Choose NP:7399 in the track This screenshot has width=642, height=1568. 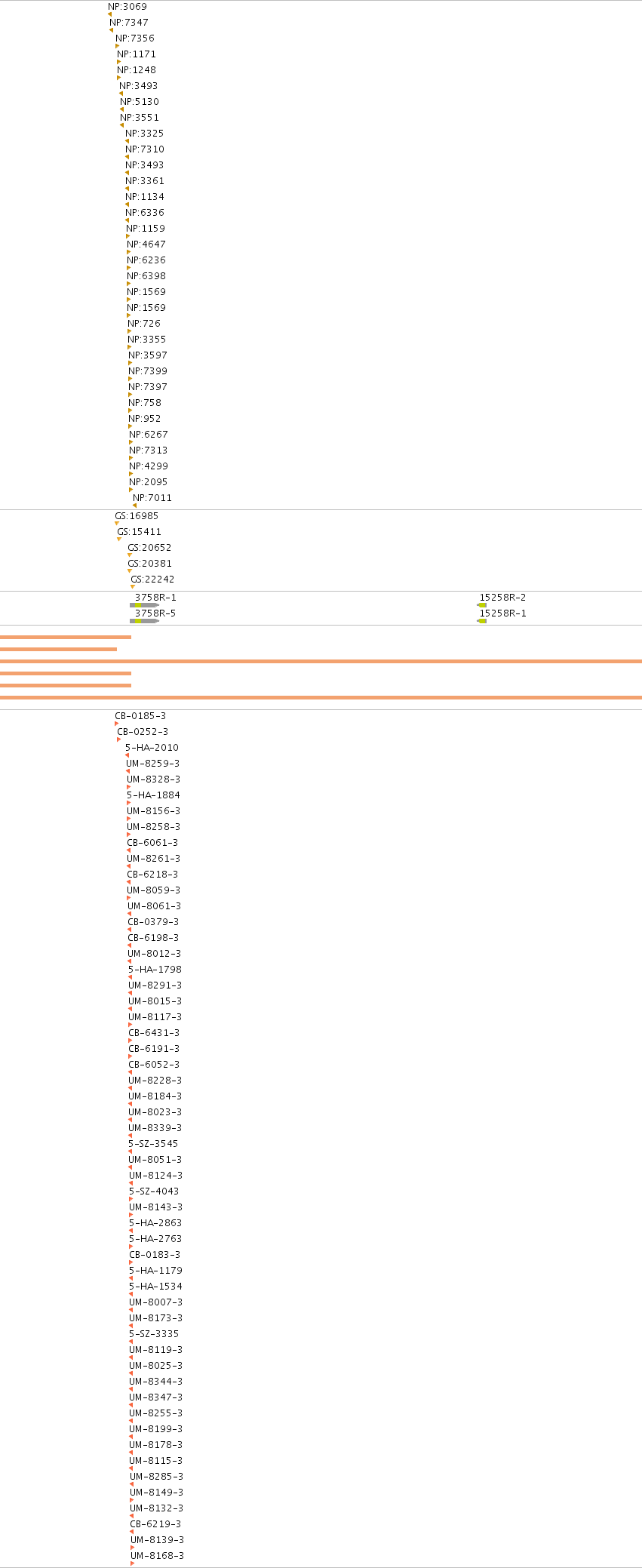(x=148, y=371)
